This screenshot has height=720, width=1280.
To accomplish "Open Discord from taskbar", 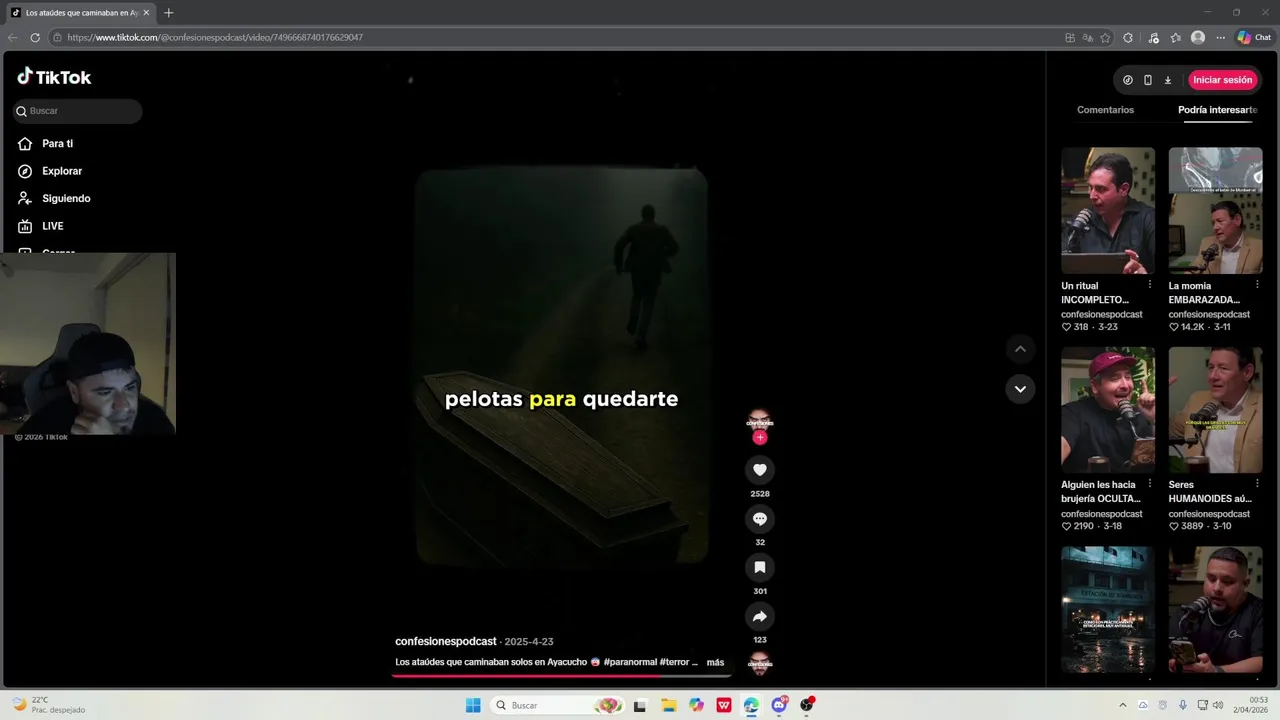I will pos(779,705).
